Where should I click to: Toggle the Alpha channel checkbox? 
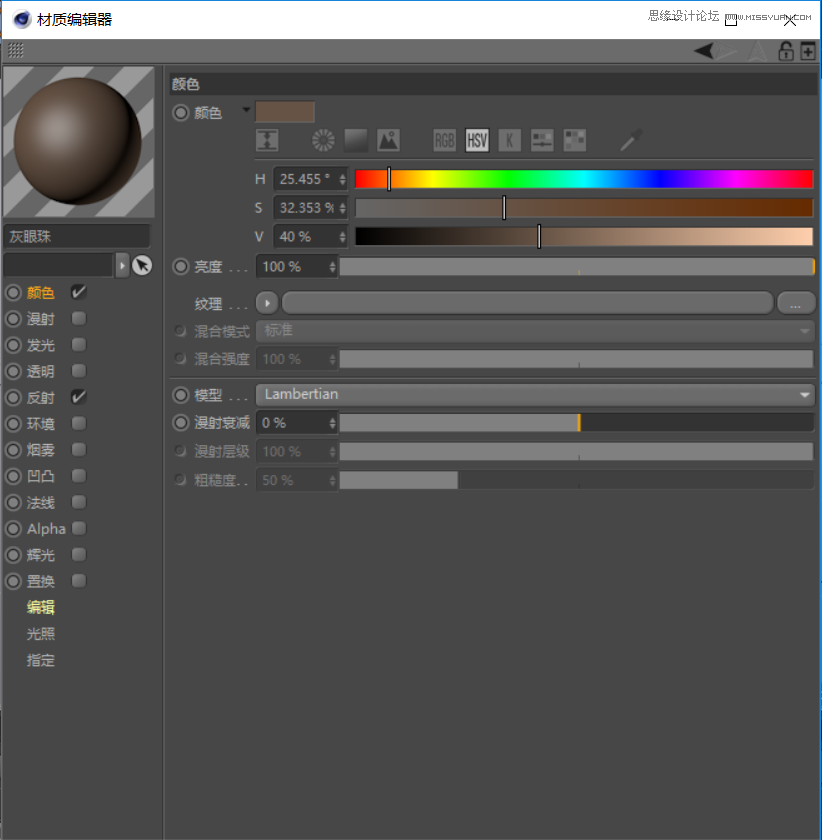[78, 528]
